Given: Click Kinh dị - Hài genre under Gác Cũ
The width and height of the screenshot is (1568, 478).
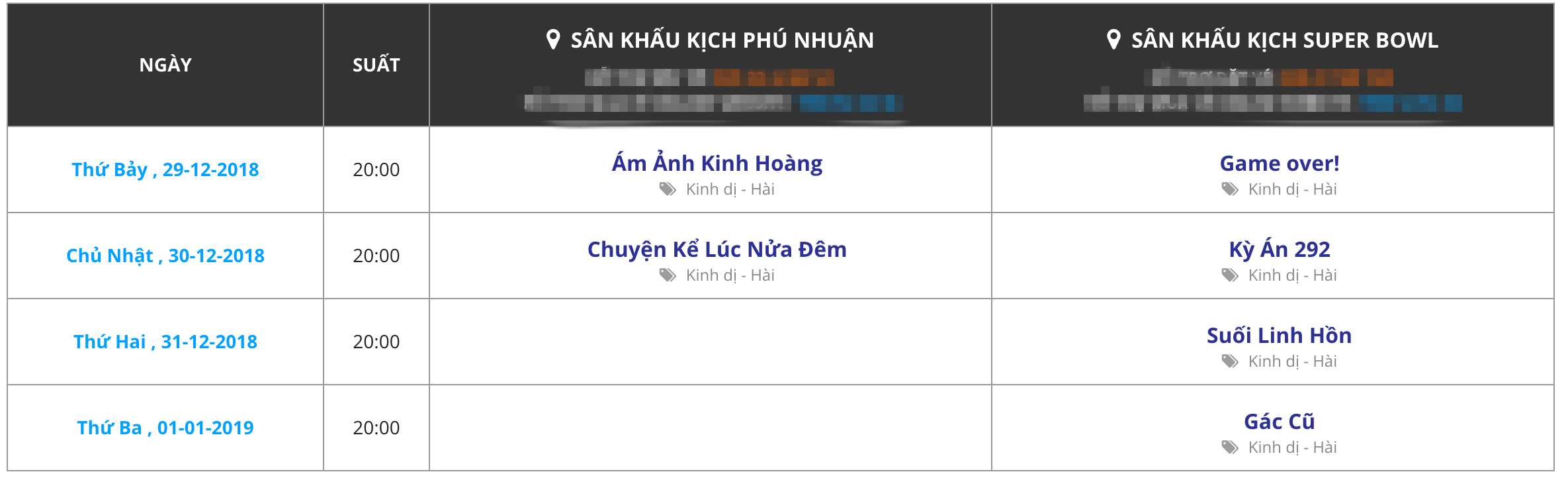Looking at the screenshot, I should [1293, 448].
